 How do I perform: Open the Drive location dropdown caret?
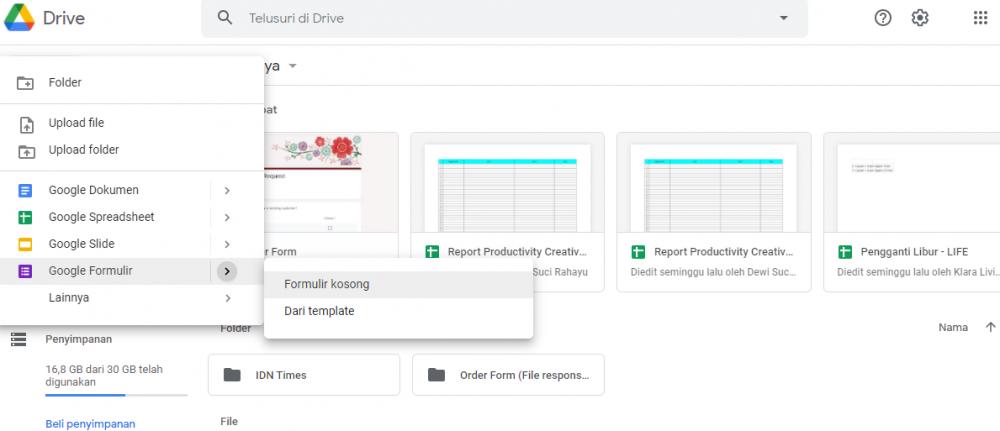[x=293, y=66]
